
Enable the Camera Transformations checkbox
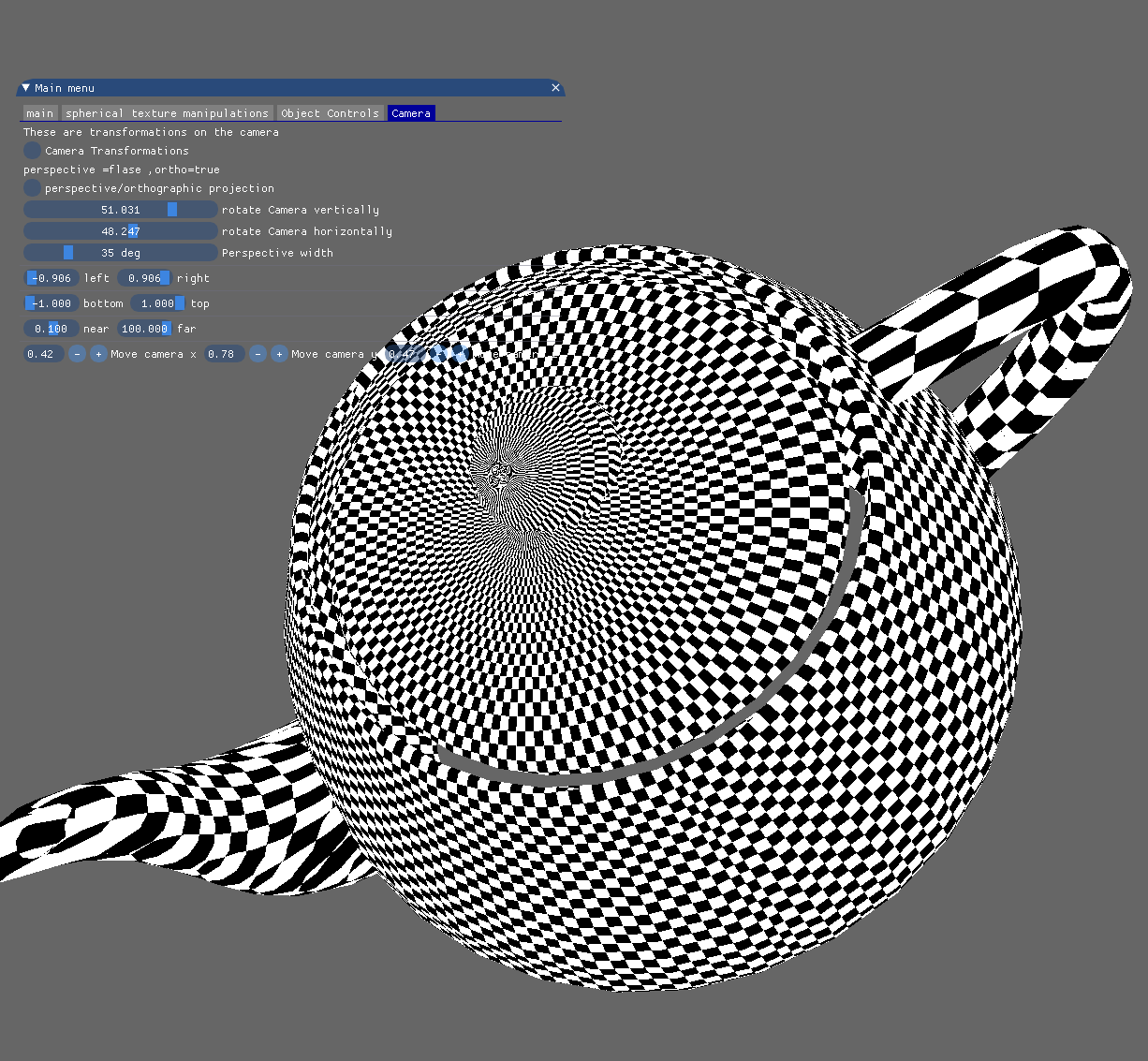point(31,150)
